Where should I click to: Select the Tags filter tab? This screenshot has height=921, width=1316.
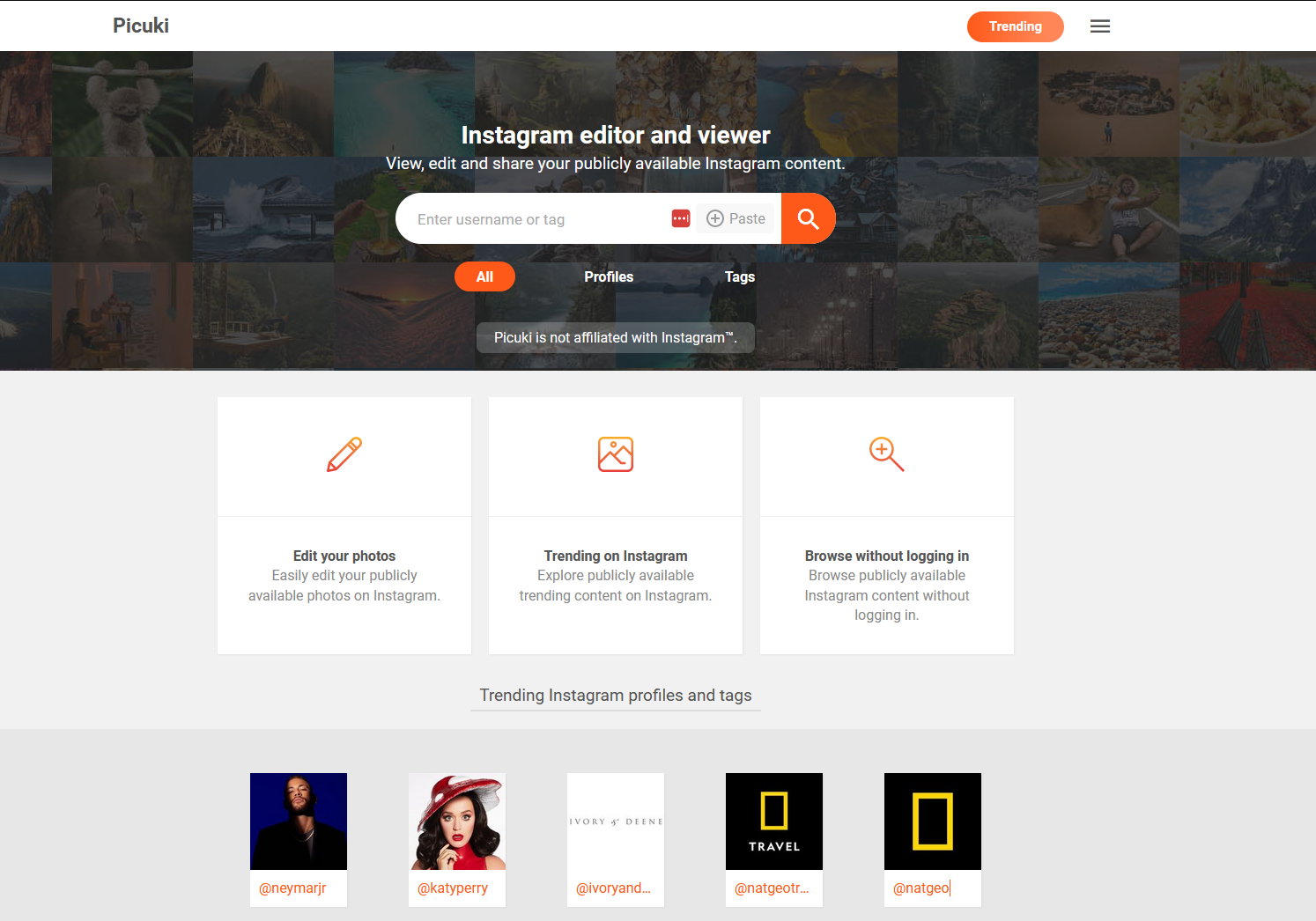pos(740,276)
